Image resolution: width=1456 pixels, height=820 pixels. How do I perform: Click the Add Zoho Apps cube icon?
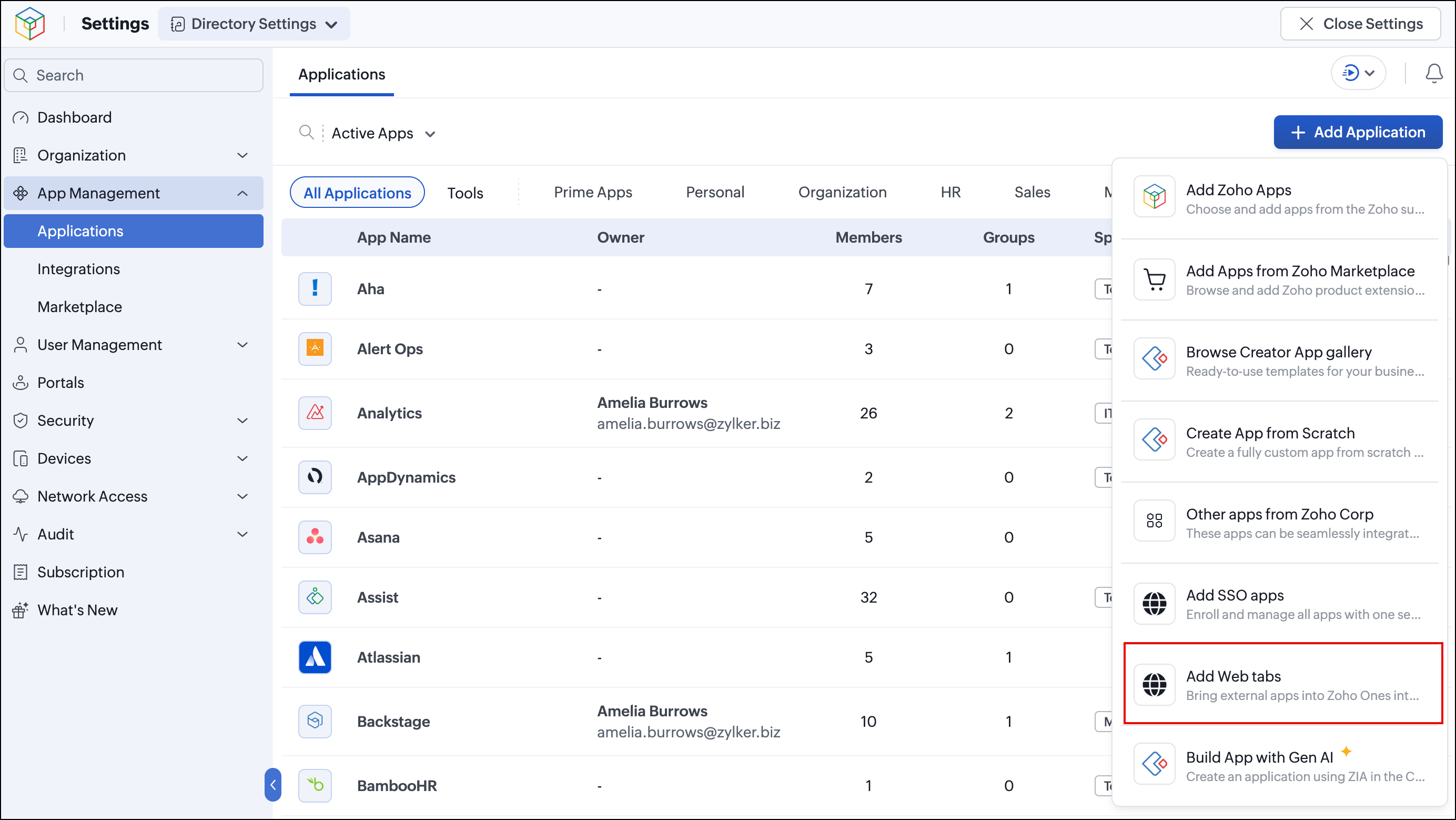pos(1154,197)
